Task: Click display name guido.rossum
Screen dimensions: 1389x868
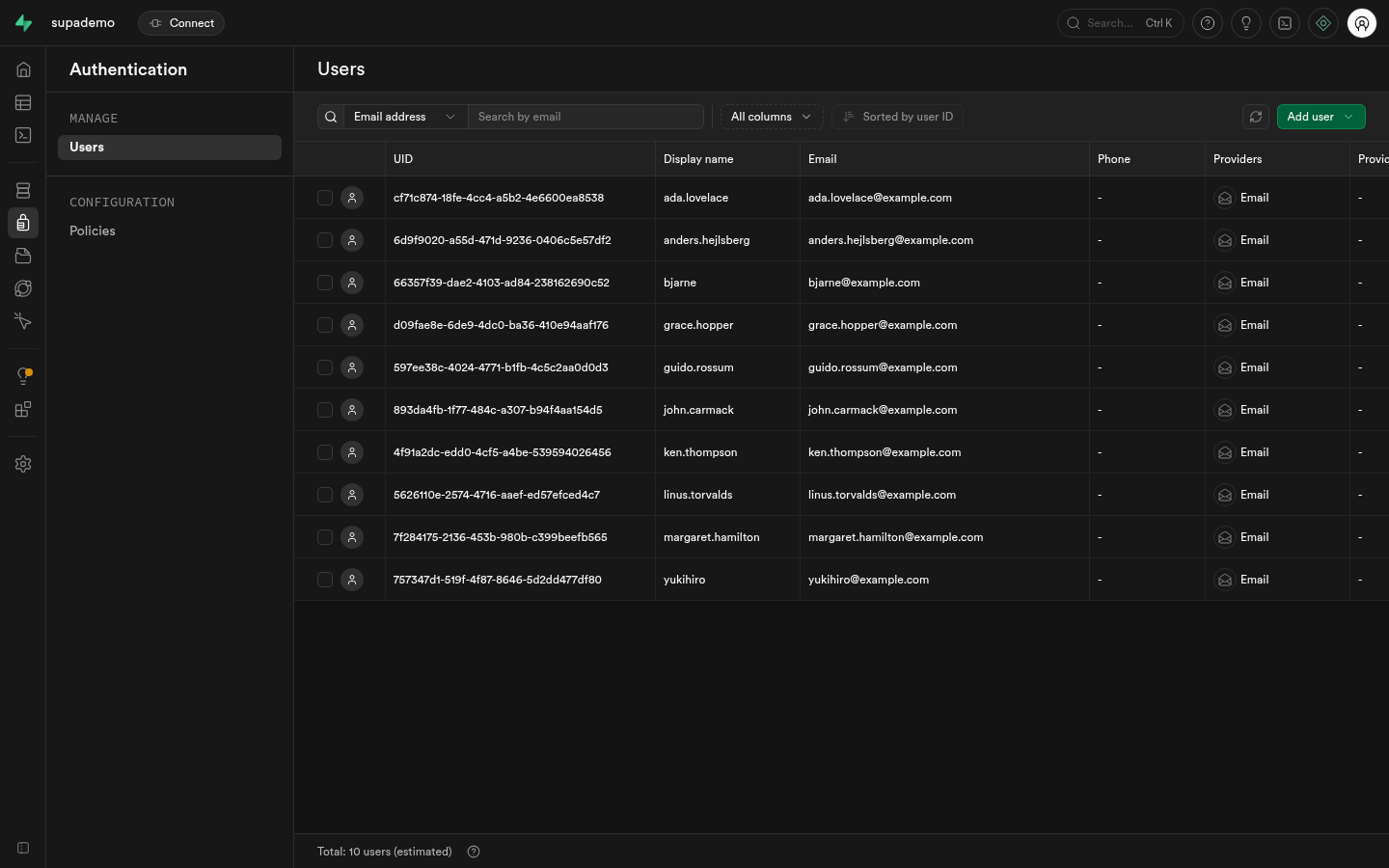Action: point(698,367)
